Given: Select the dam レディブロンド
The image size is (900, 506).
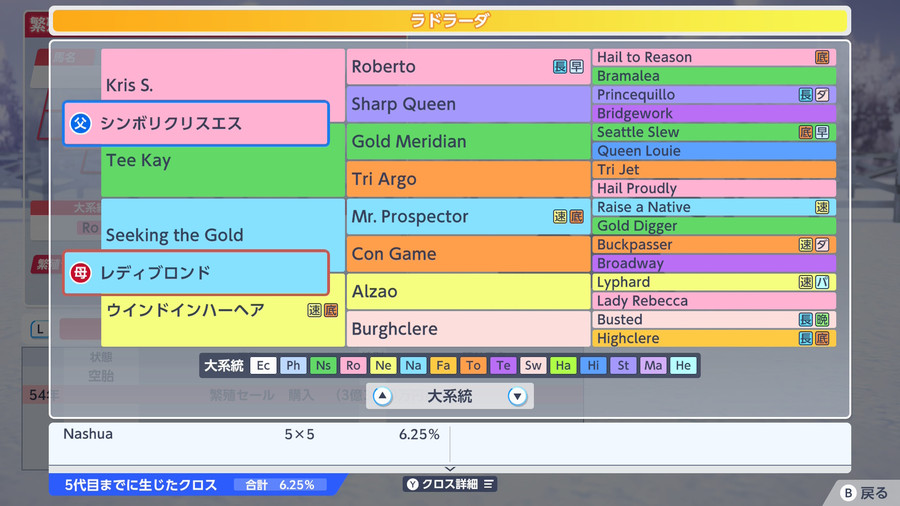Looking at the screenshot, I should (x=196, y=273).
